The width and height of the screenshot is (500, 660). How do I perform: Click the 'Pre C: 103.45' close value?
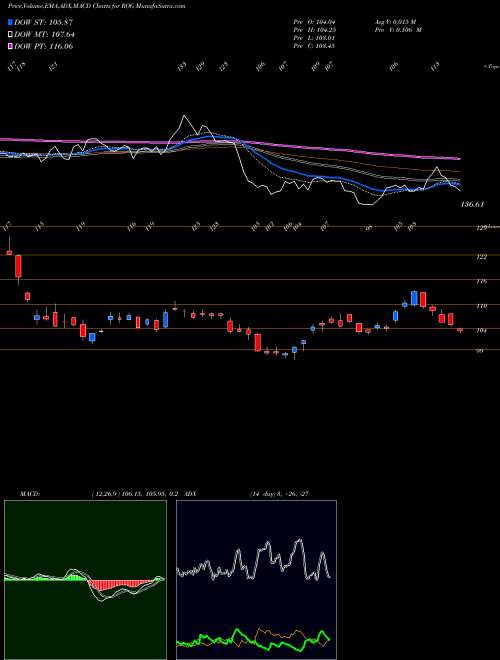pyautogui.click(x=316, y=45)
